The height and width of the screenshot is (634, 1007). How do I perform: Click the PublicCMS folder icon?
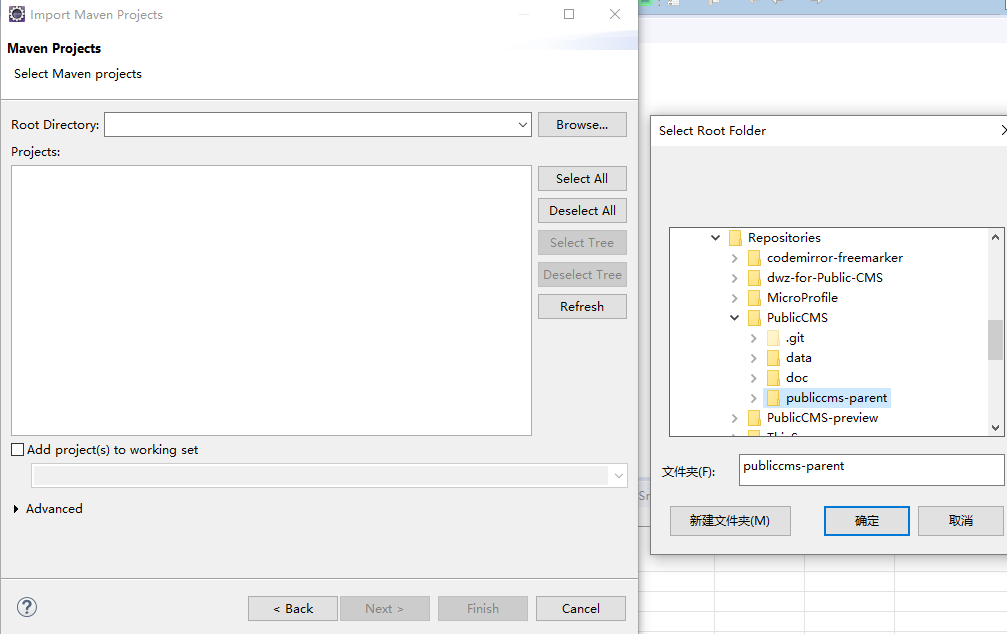(x=754, y=318)
